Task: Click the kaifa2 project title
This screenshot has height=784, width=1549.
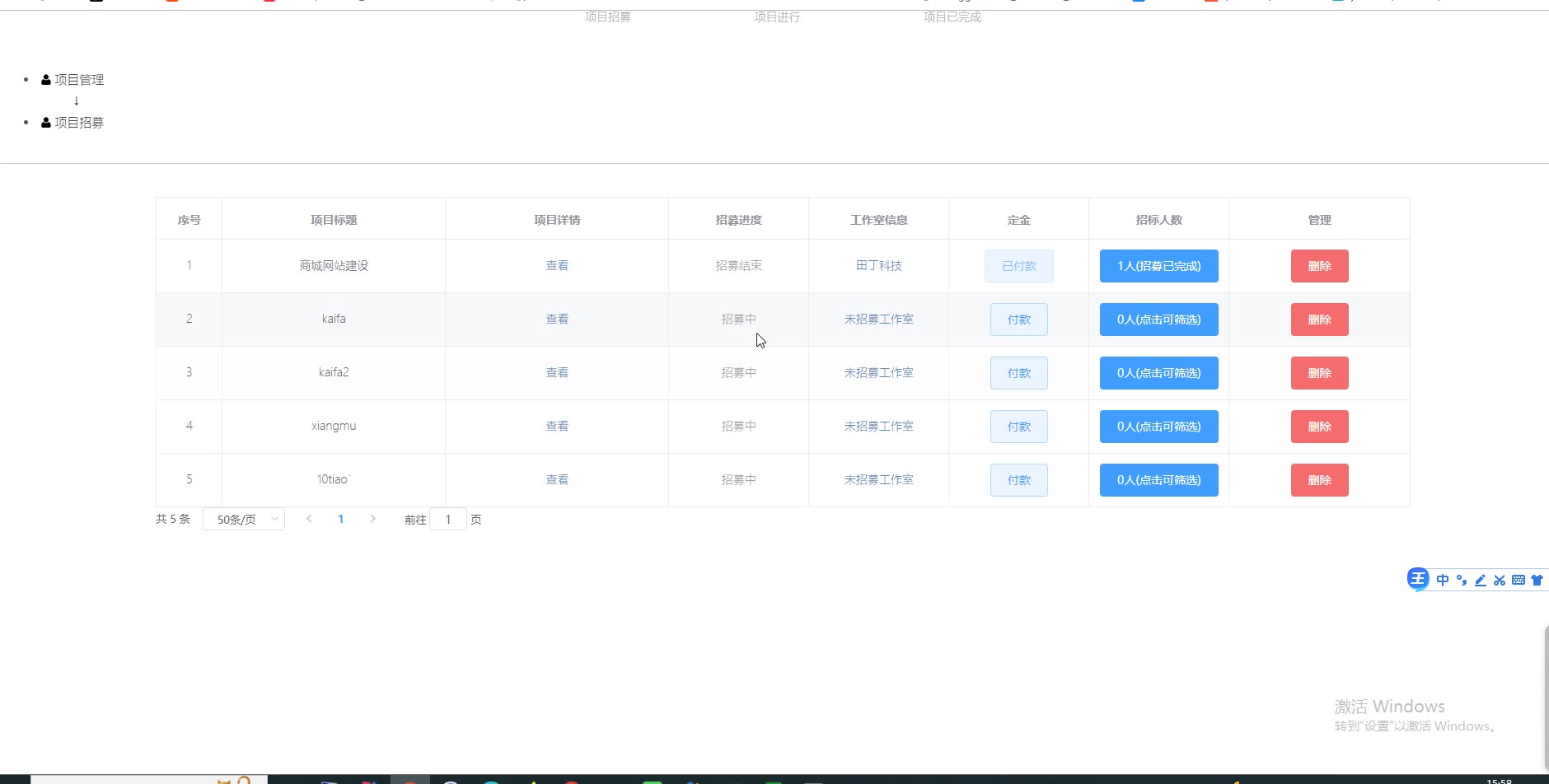Action: pyautogui.click(x=334, y=372)
